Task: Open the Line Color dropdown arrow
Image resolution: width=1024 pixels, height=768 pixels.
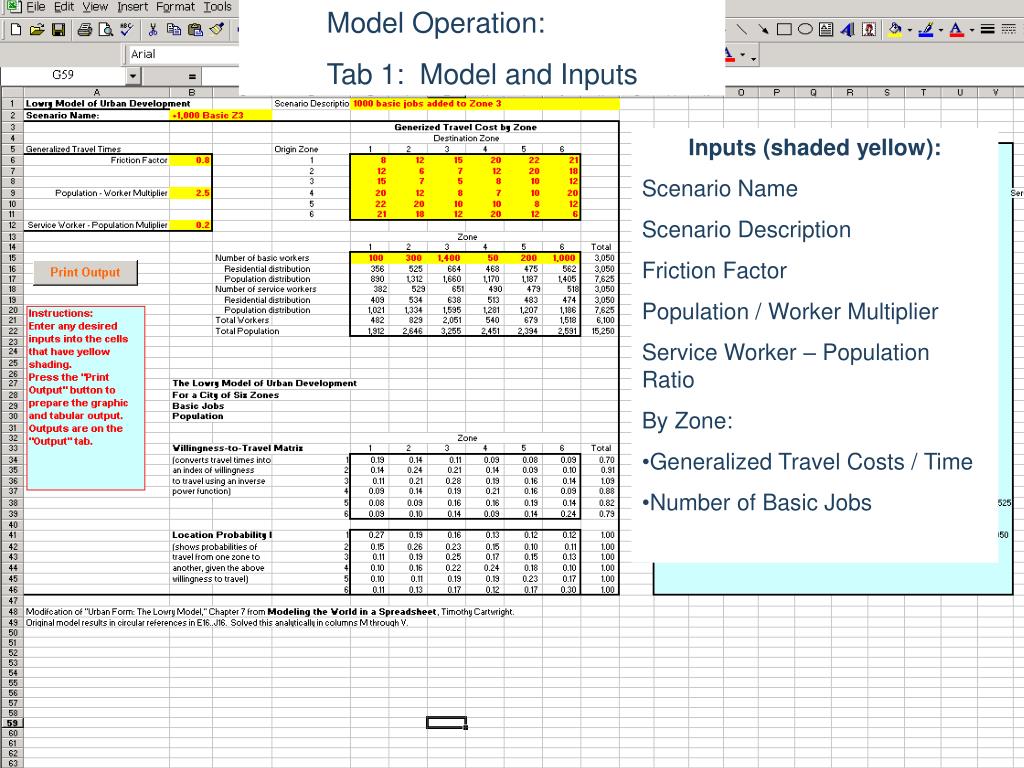Action: coord(940,30)
